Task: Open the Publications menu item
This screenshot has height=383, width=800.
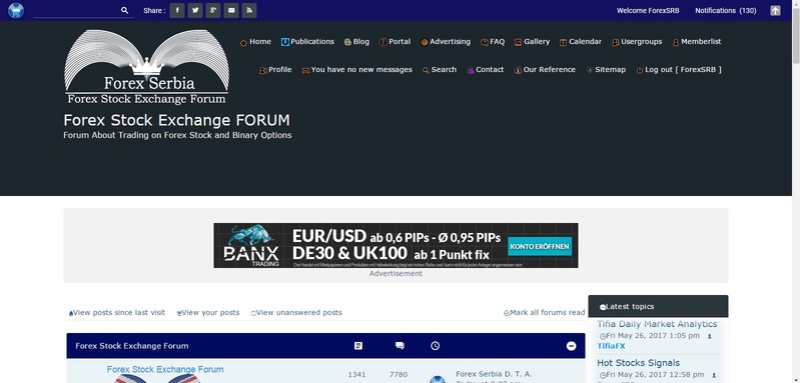Action: (308, 42)
